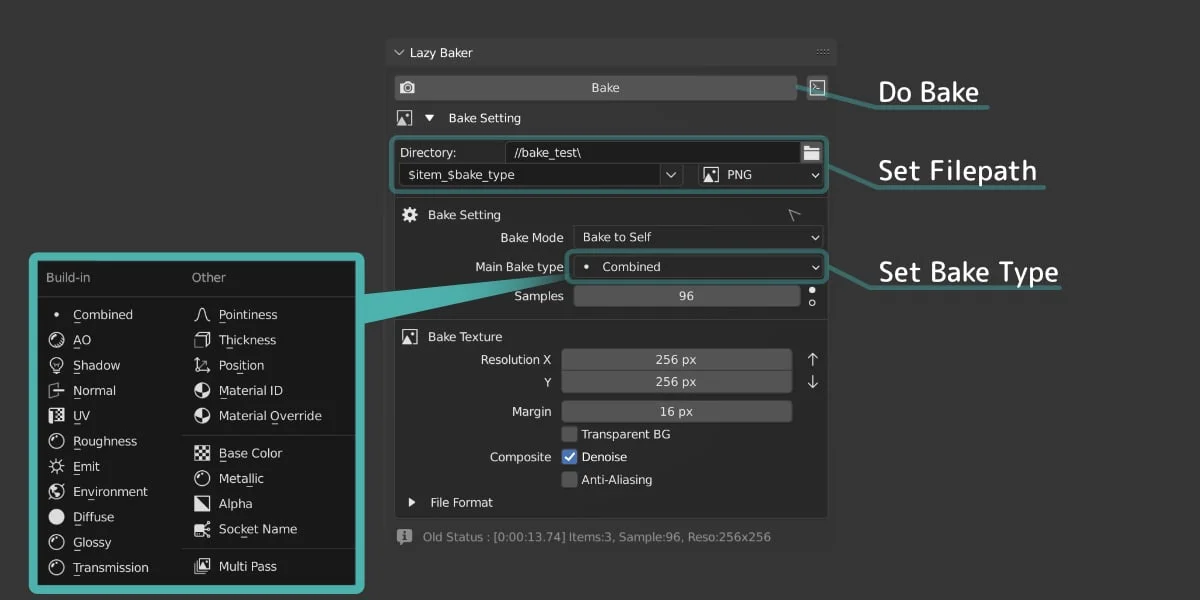Click the gear icon beside Bake Setting
This screenshot has height=600, width=1200.
[x=409, y=215]
